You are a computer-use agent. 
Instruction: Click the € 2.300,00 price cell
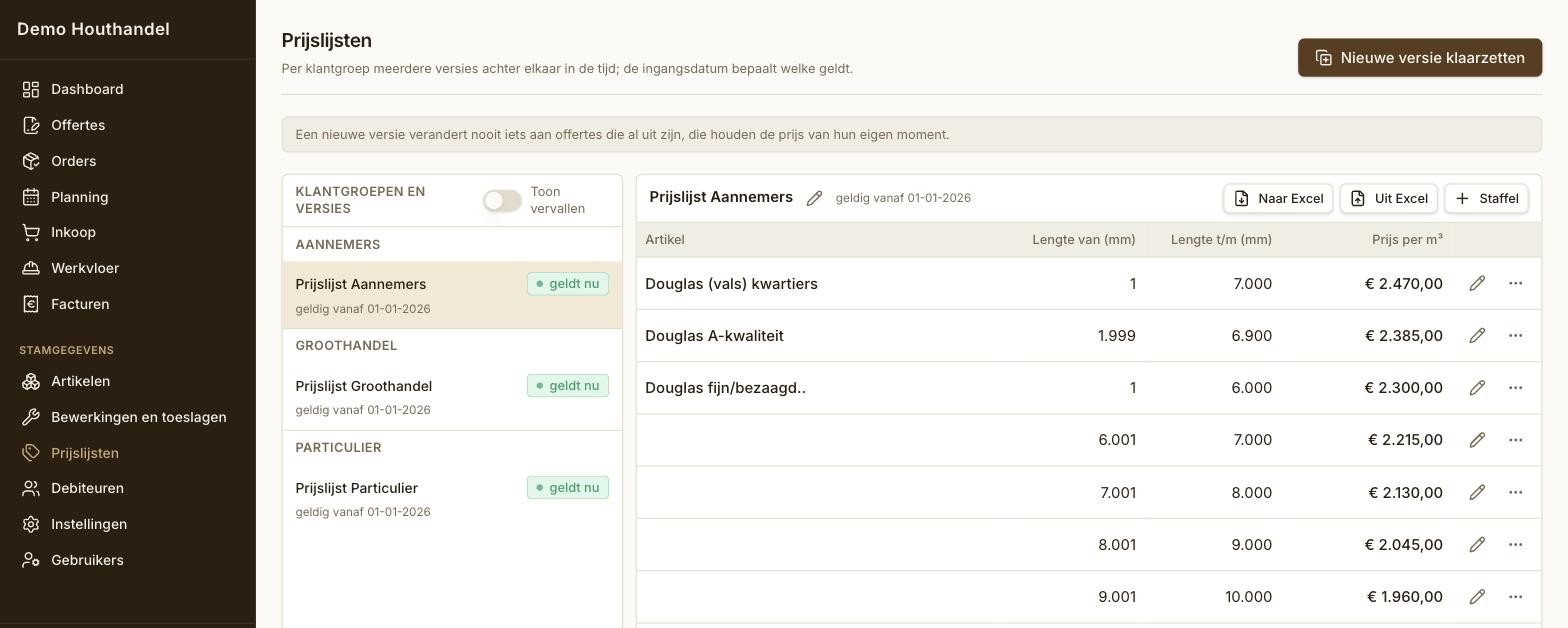point(1404,388)
